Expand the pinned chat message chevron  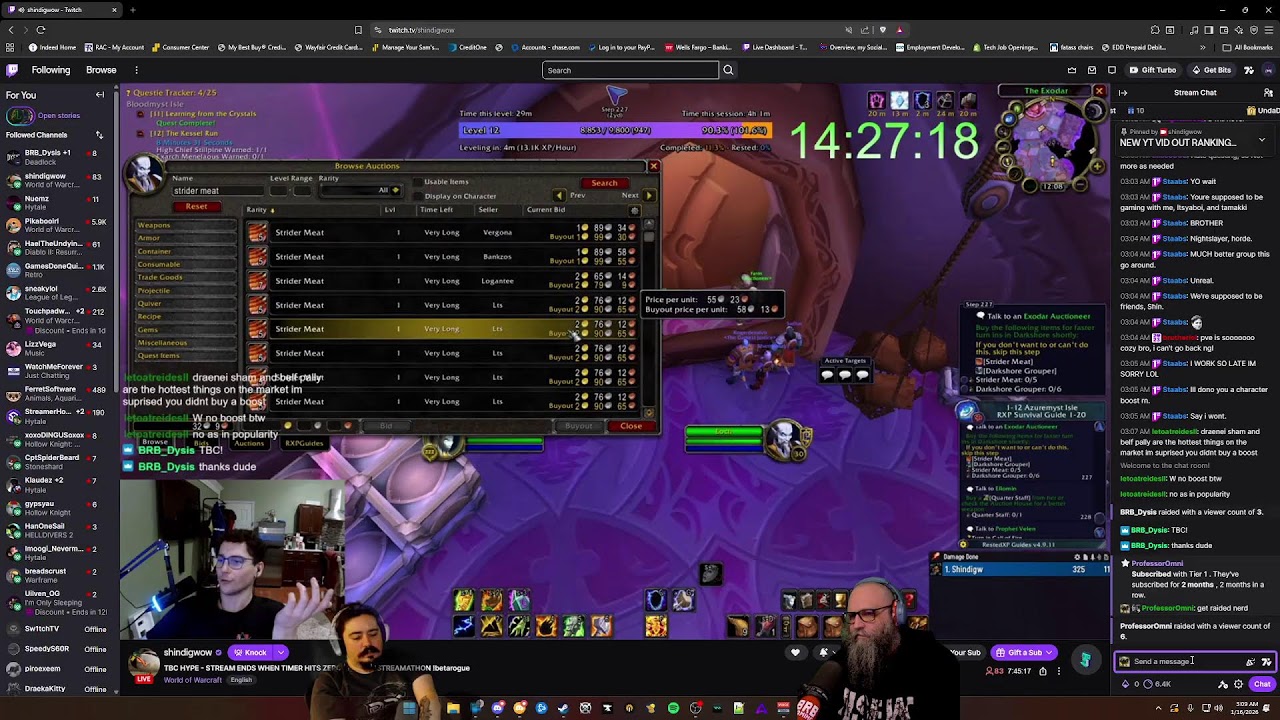coord(1261,139)
